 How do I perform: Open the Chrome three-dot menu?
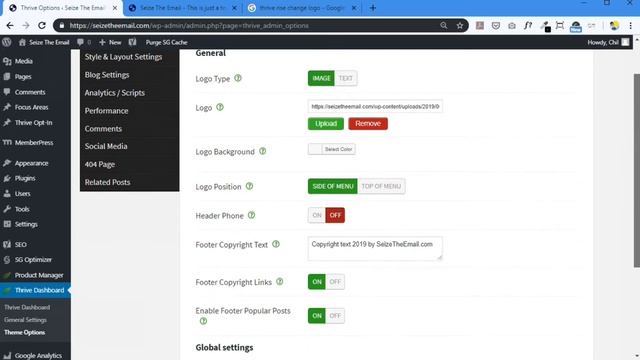(x=631, y=25)
